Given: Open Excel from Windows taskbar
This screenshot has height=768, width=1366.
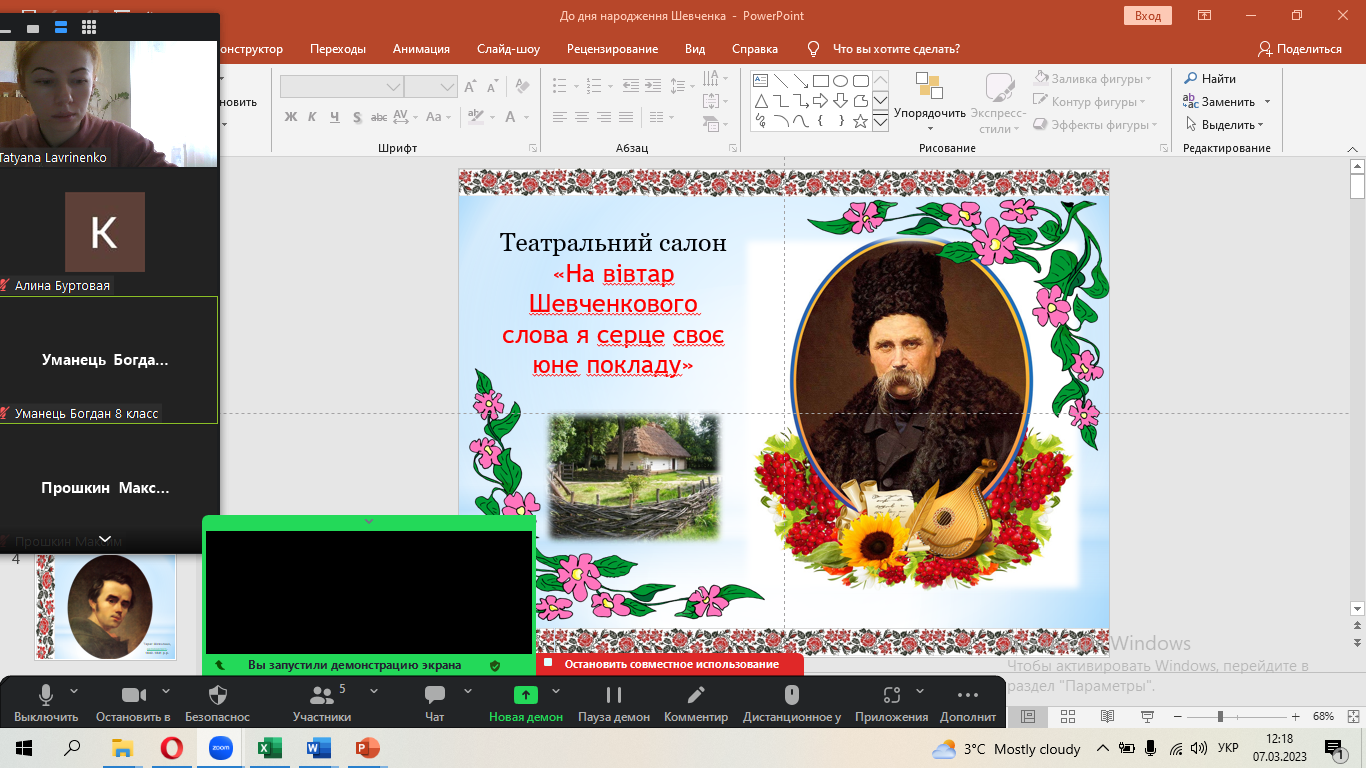Looking at the screenshot, I should pyautogui.click(x=269, y=748).
